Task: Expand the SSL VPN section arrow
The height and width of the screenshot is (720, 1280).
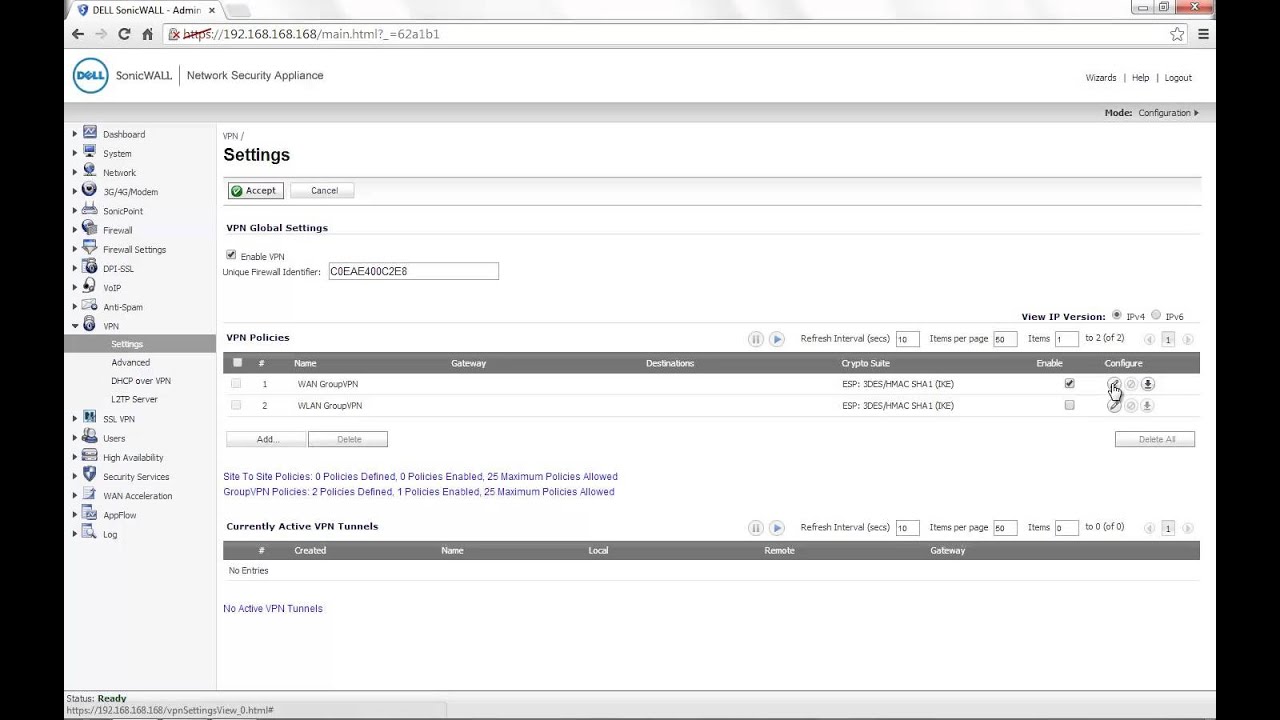Action: pos(75,419)
